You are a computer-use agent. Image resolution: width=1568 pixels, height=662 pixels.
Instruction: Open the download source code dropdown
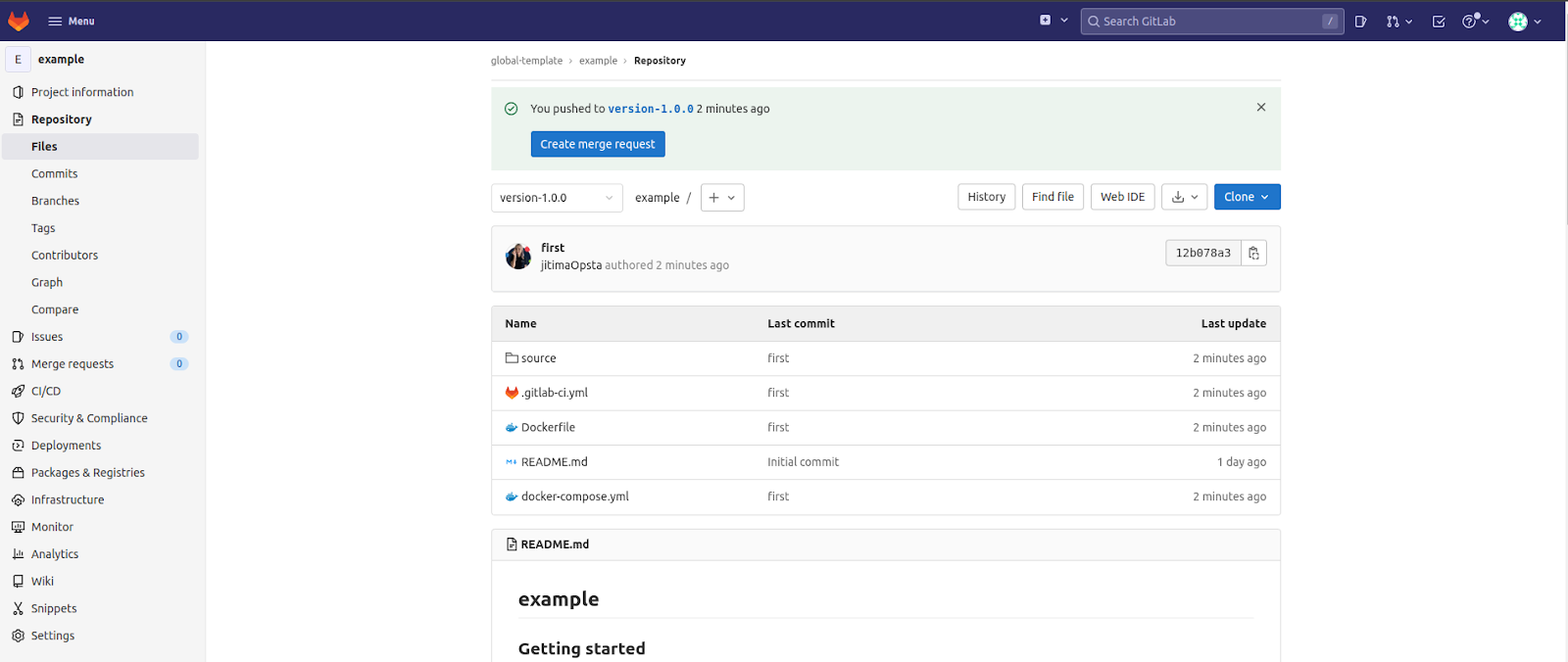point(1185,197)
